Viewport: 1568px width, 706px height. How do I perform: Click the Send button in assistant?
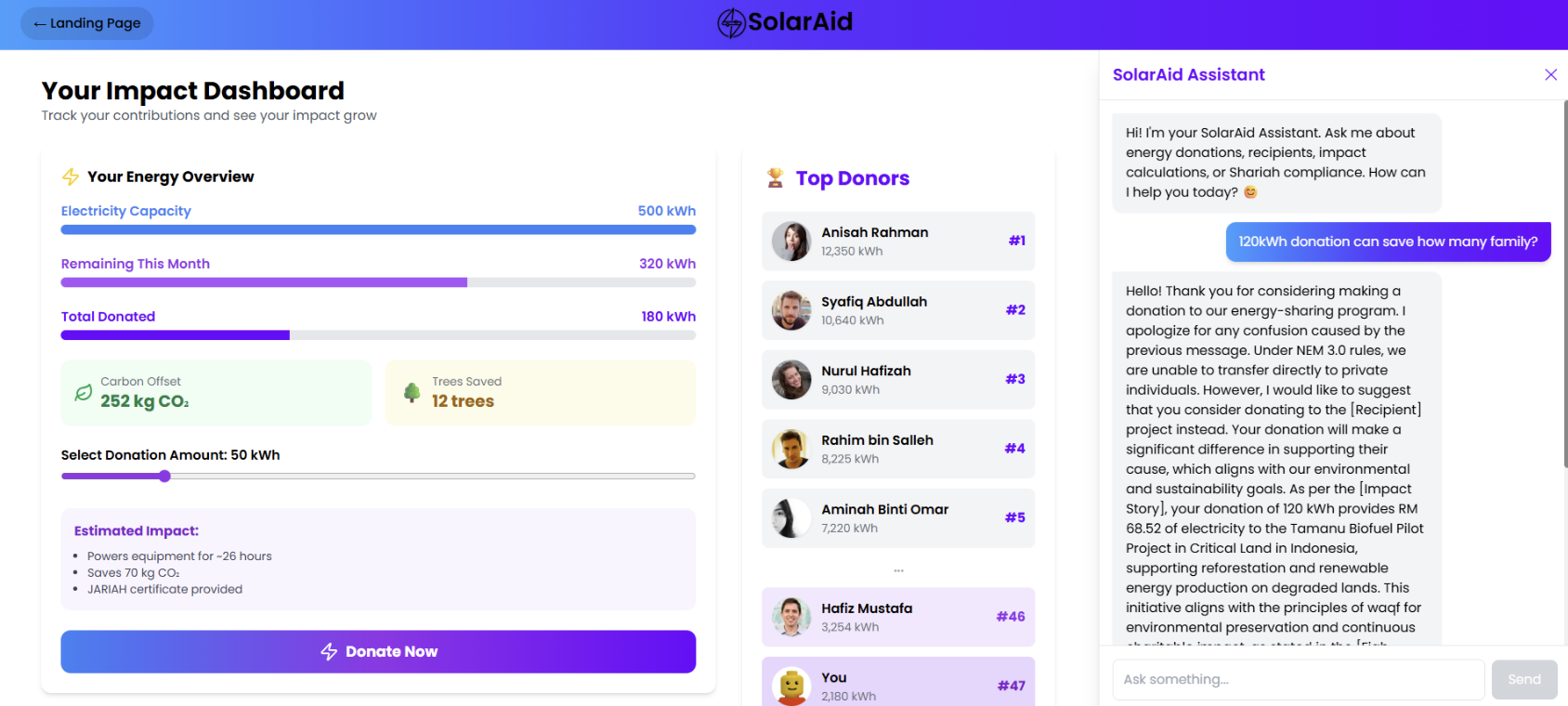coord(1524,679)
